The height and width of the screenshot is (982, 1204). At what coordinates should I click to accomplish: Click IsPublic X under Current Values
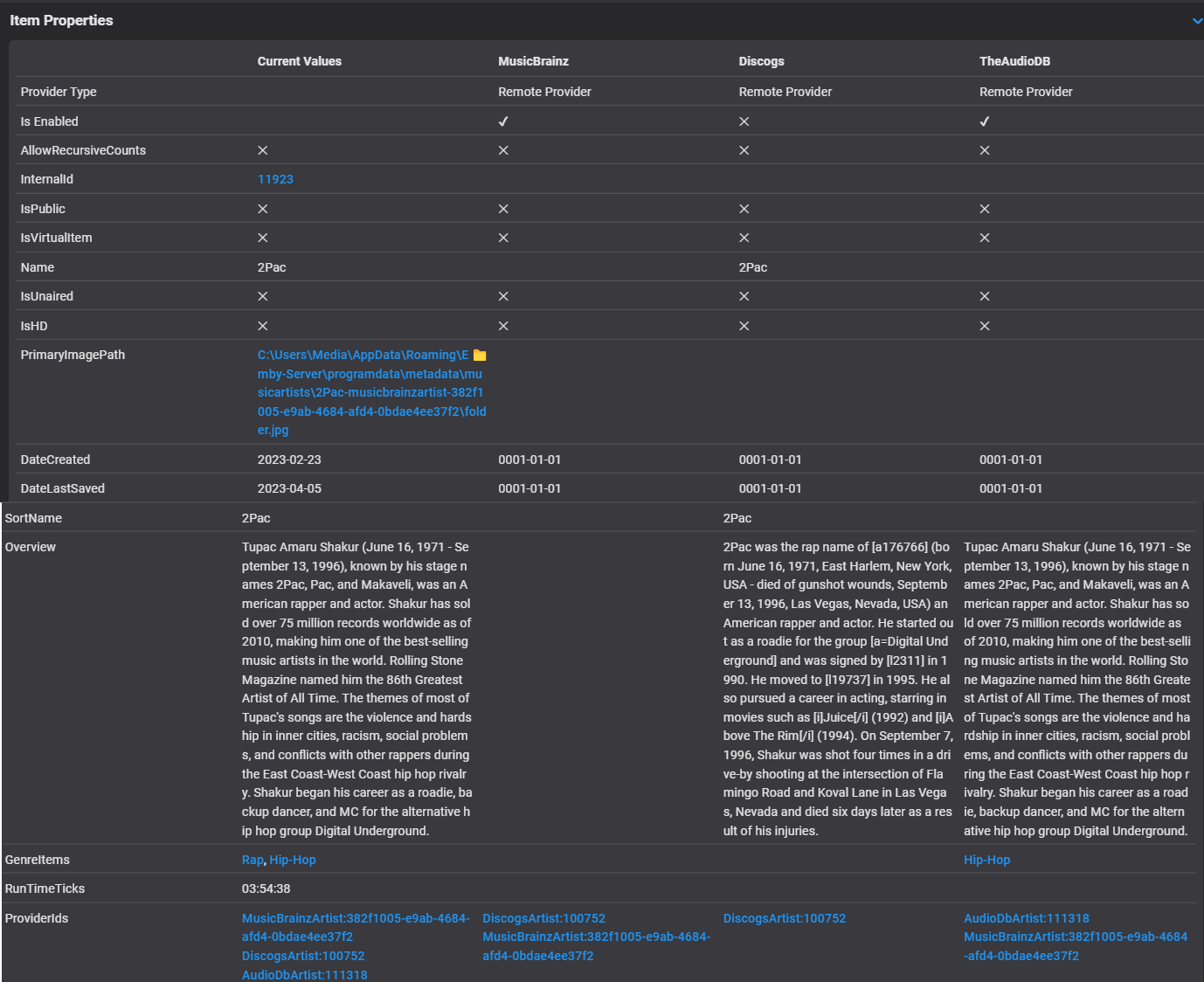[x=263, y=209]
